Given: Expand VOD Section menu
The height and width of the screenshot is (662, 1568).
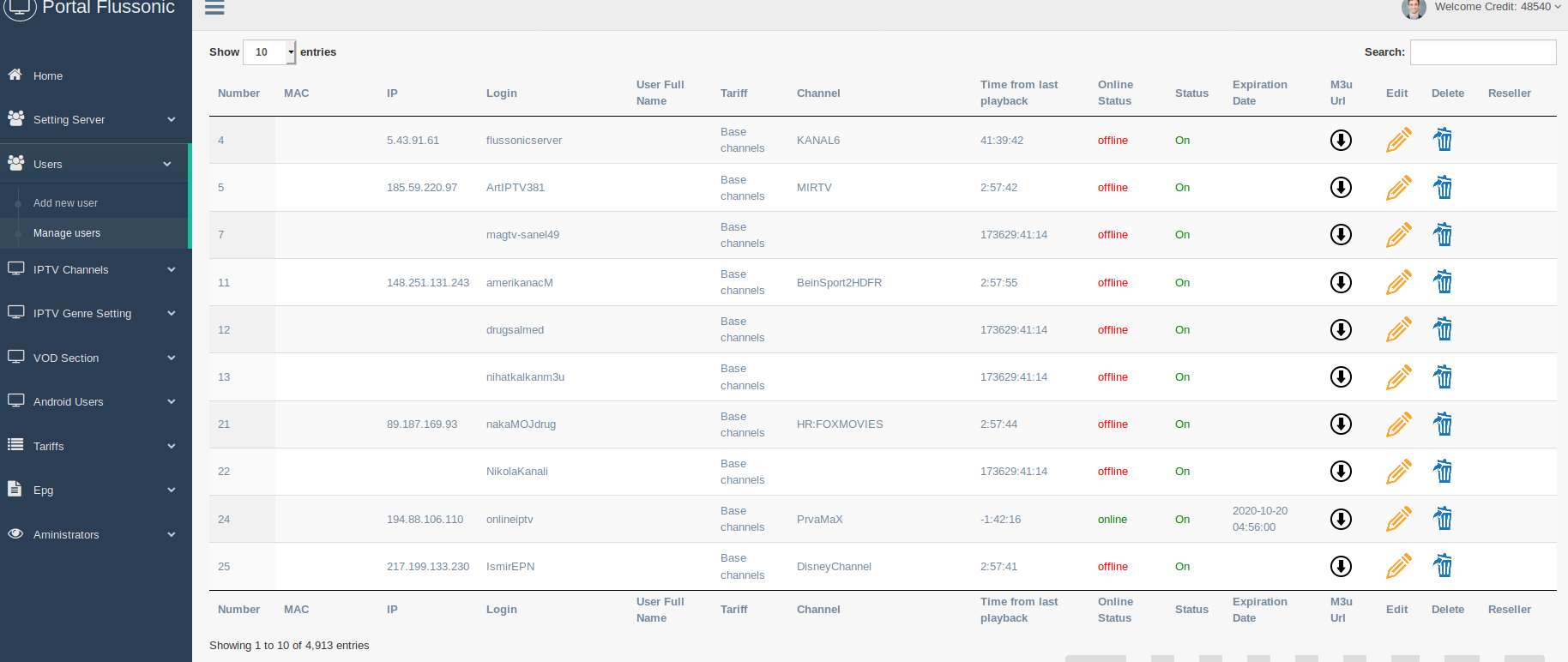Looking at the screenshot, I should pos(94,358).
